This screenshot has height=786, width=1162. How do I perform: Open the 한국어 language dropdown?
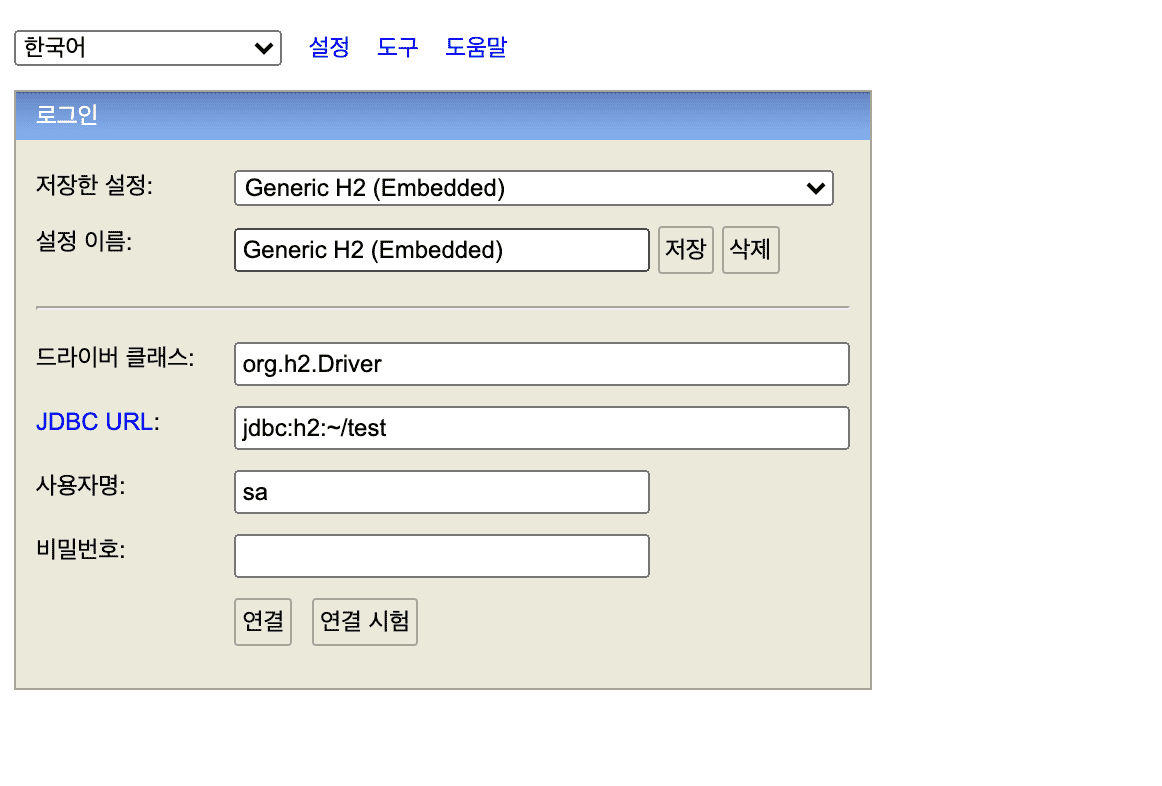(148, 47)
